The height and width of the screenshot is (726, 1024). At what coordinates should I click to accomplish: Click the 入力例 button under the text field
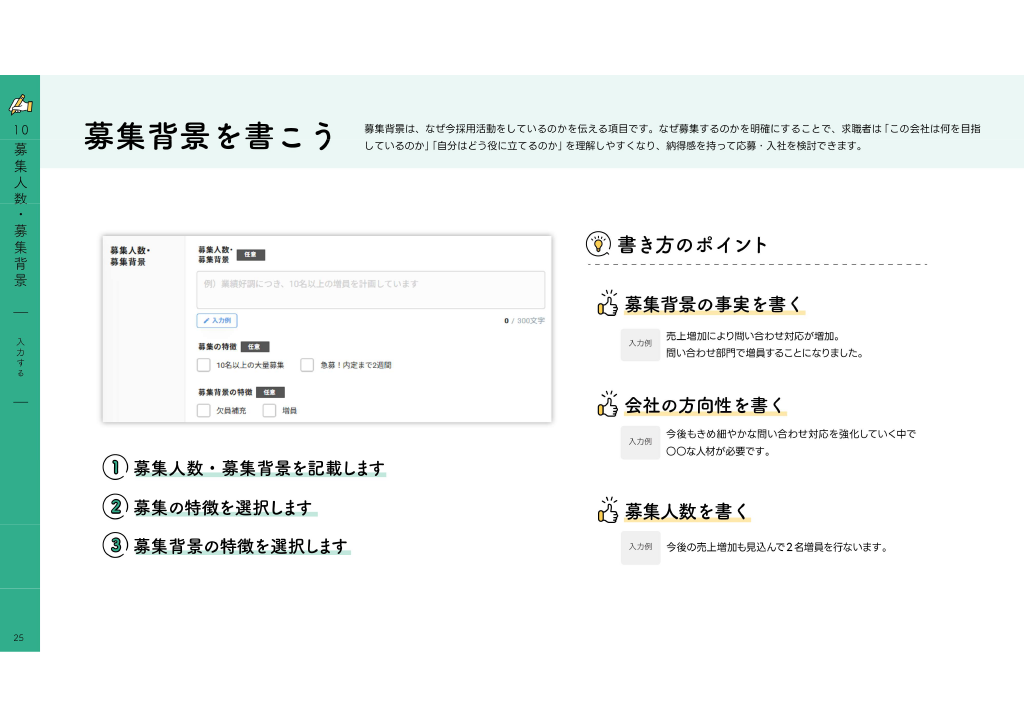(x=217, y=321)
